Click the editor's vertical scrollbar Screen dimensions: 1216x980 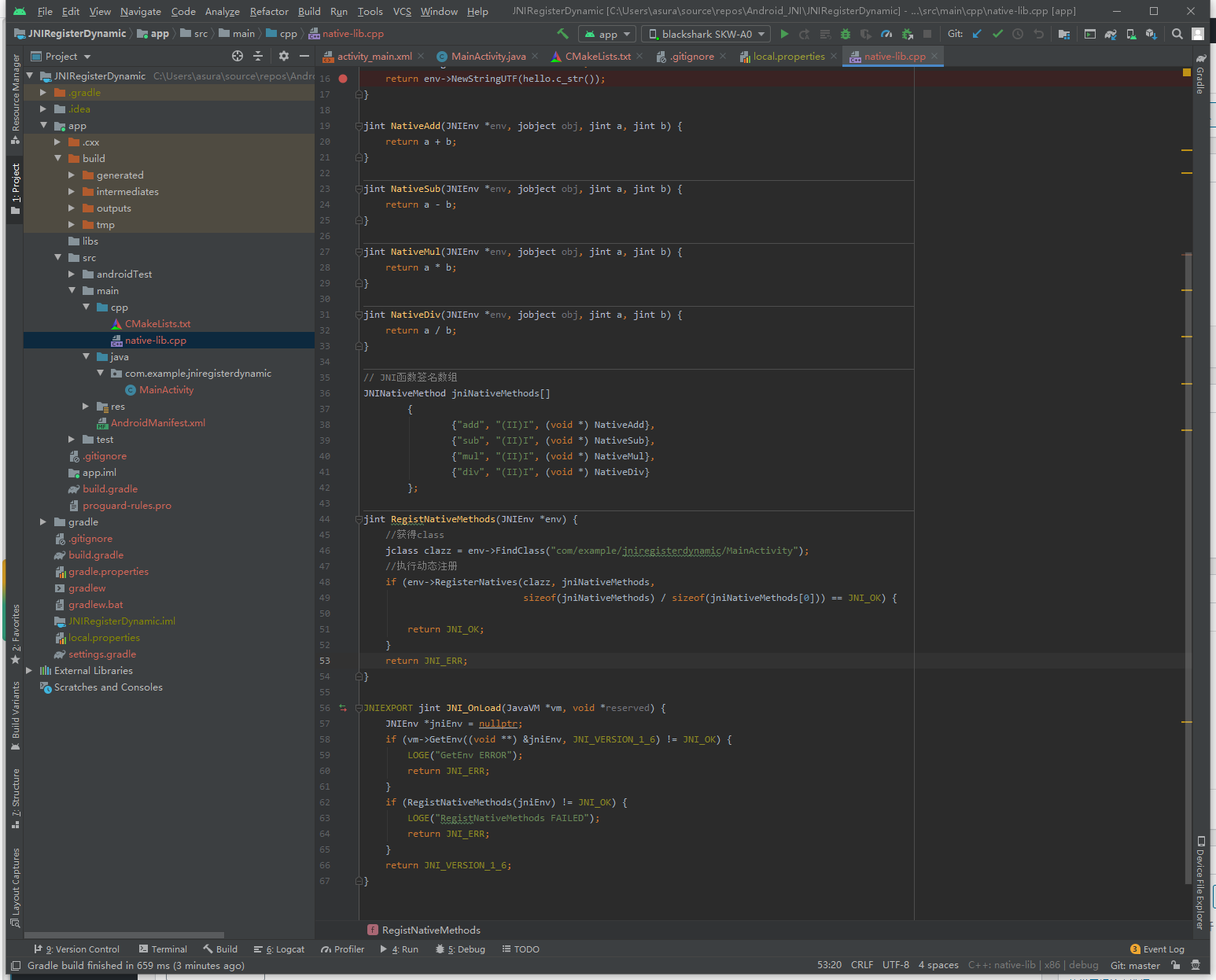click(x=1188, y=551)
